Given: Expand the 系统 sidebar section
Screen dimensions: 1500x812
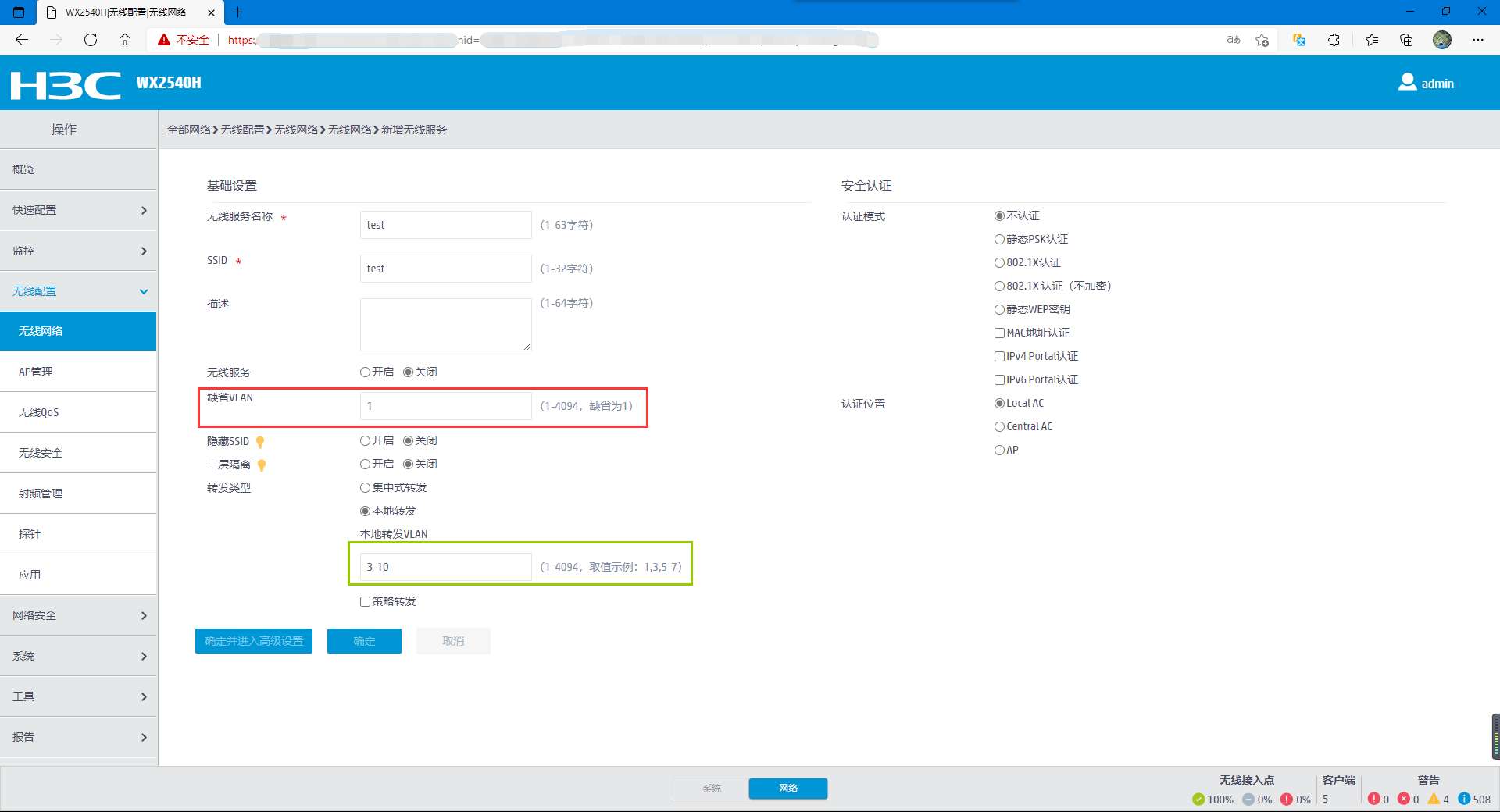Looking at the screenshot, I should click(78, 656).
